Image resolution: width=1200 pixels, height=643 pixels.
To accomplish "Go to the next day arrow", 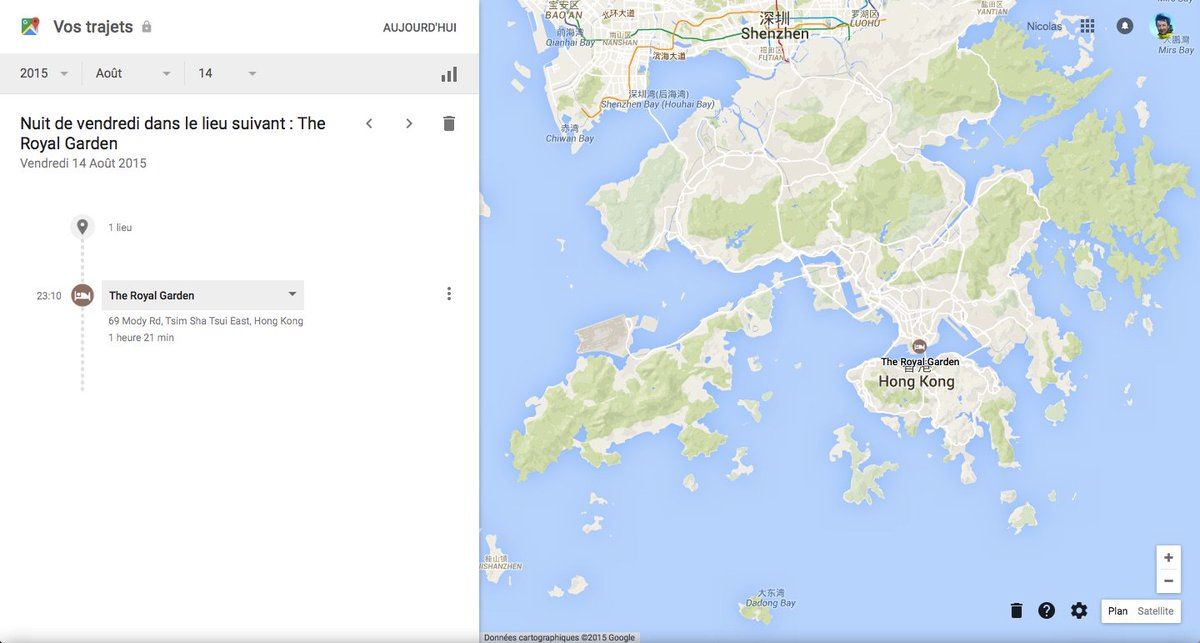I will (x=409, y=123).
